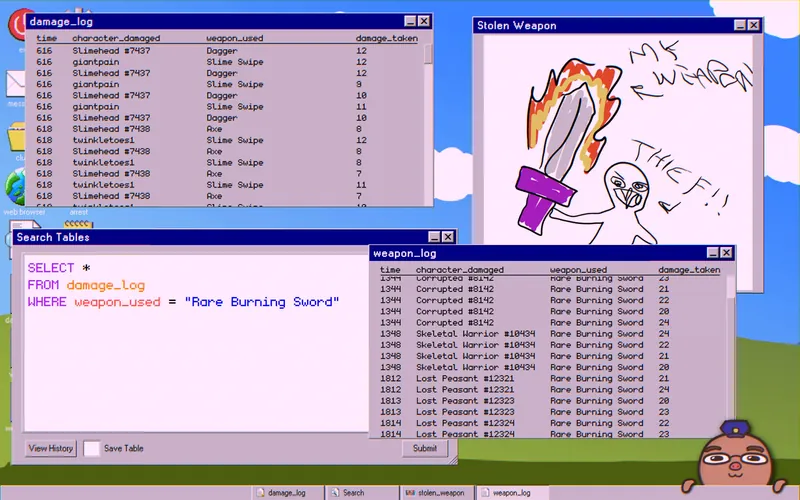Close the weapon_log window
The width and height of the screenshot is (800, 500).
pos(727,253)
